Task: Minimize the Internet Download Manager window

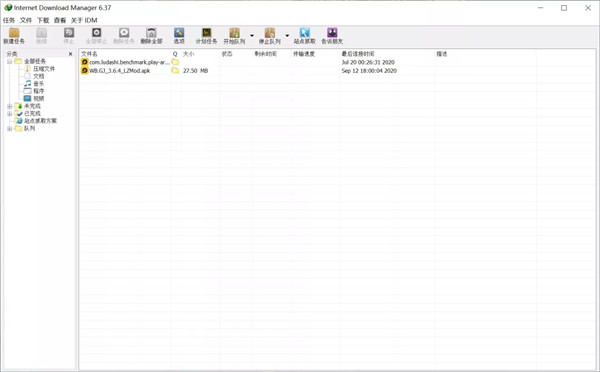Action: (x=541, y=8)
